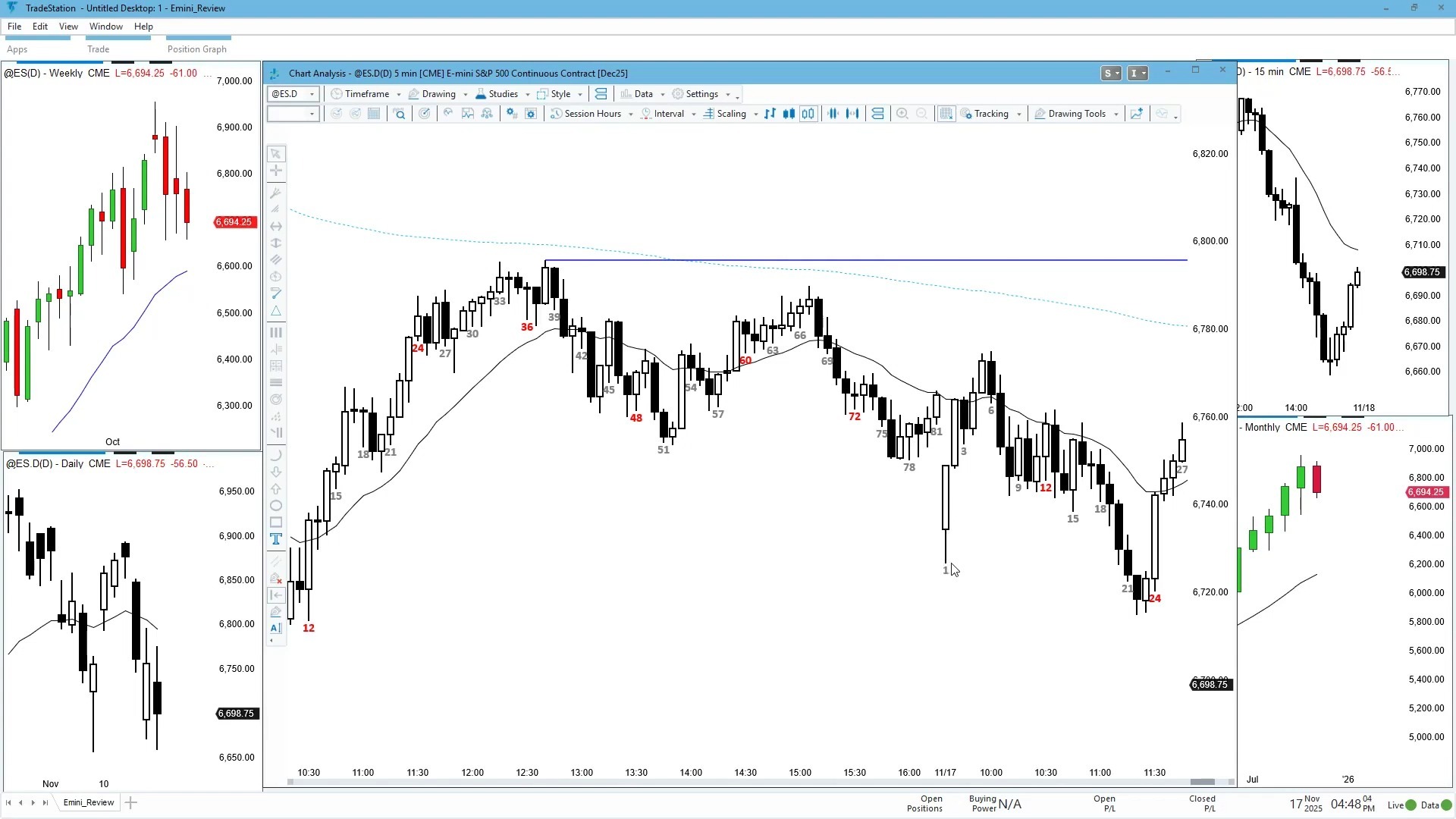Choose the triangle drawing tool
This screenshot has height=819, width=1456.
tap(276, 311)
